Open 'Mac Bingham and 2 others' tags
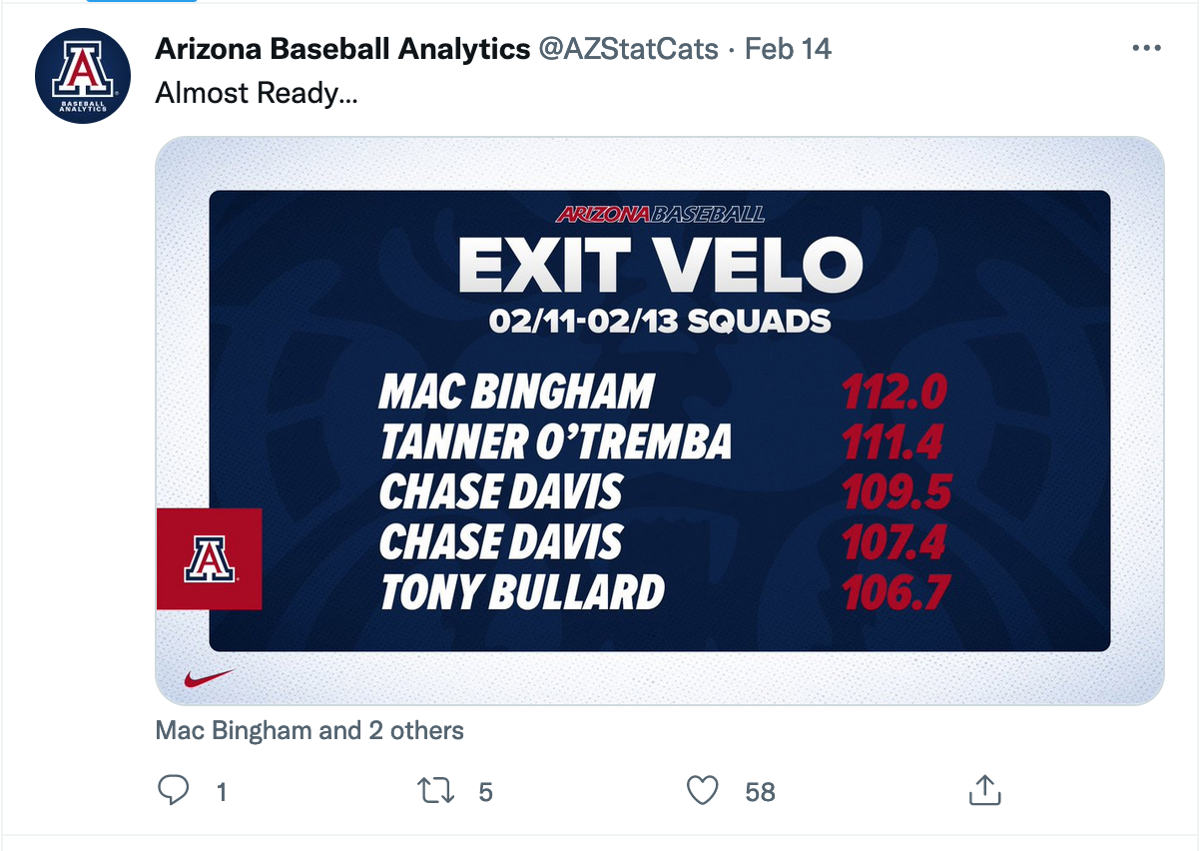The width and height of the screenshot is (1200, 851). coord(306,730)
